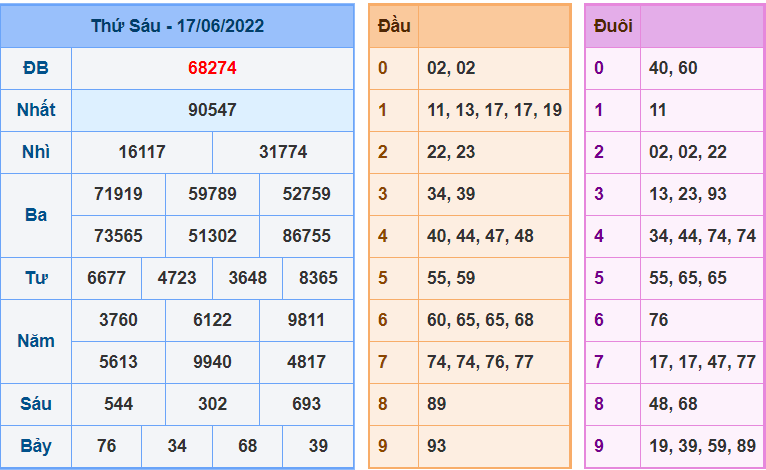Click the date header Thứ Sáu - 17/06/2022
The image size is (766, 470).
click(x=177, y=26)
